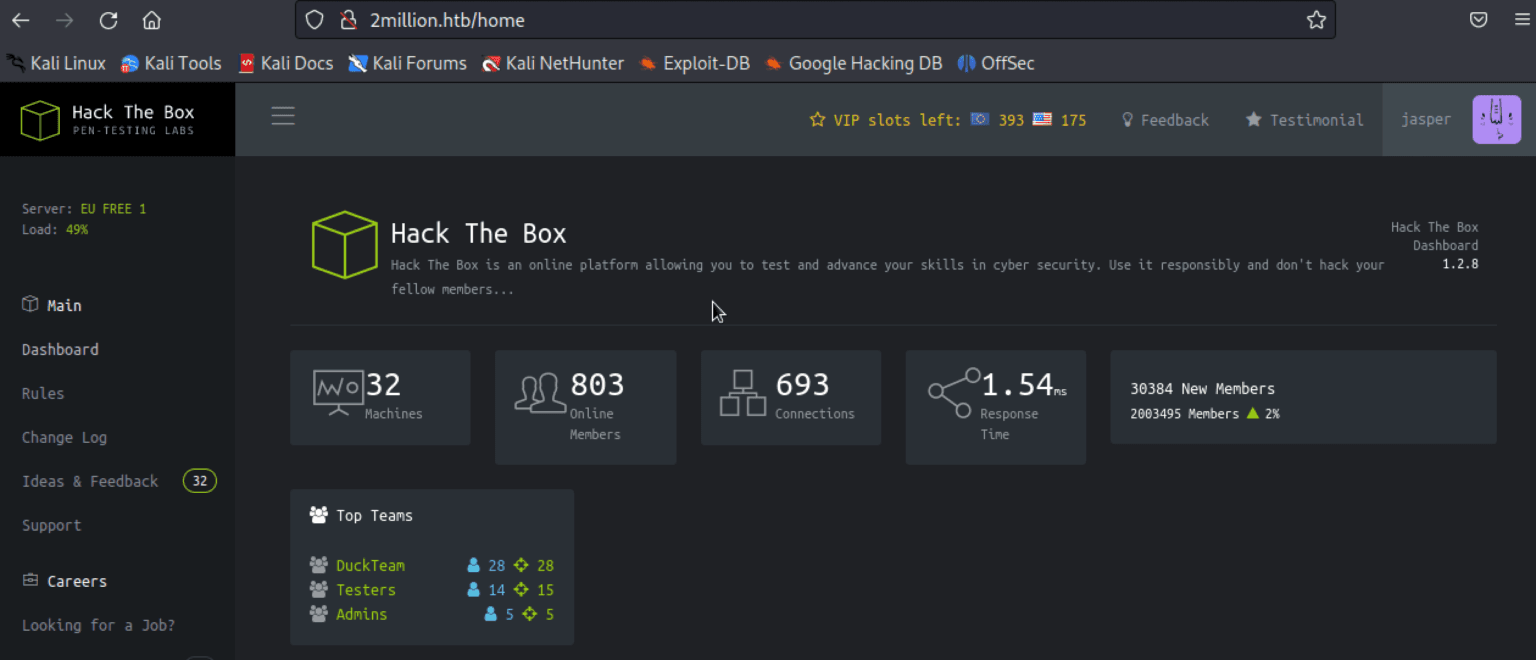Viewport: 1536px width, 660px height.
Task: Click the sidebar hamburger toggle icon
Action: [283, 115]
